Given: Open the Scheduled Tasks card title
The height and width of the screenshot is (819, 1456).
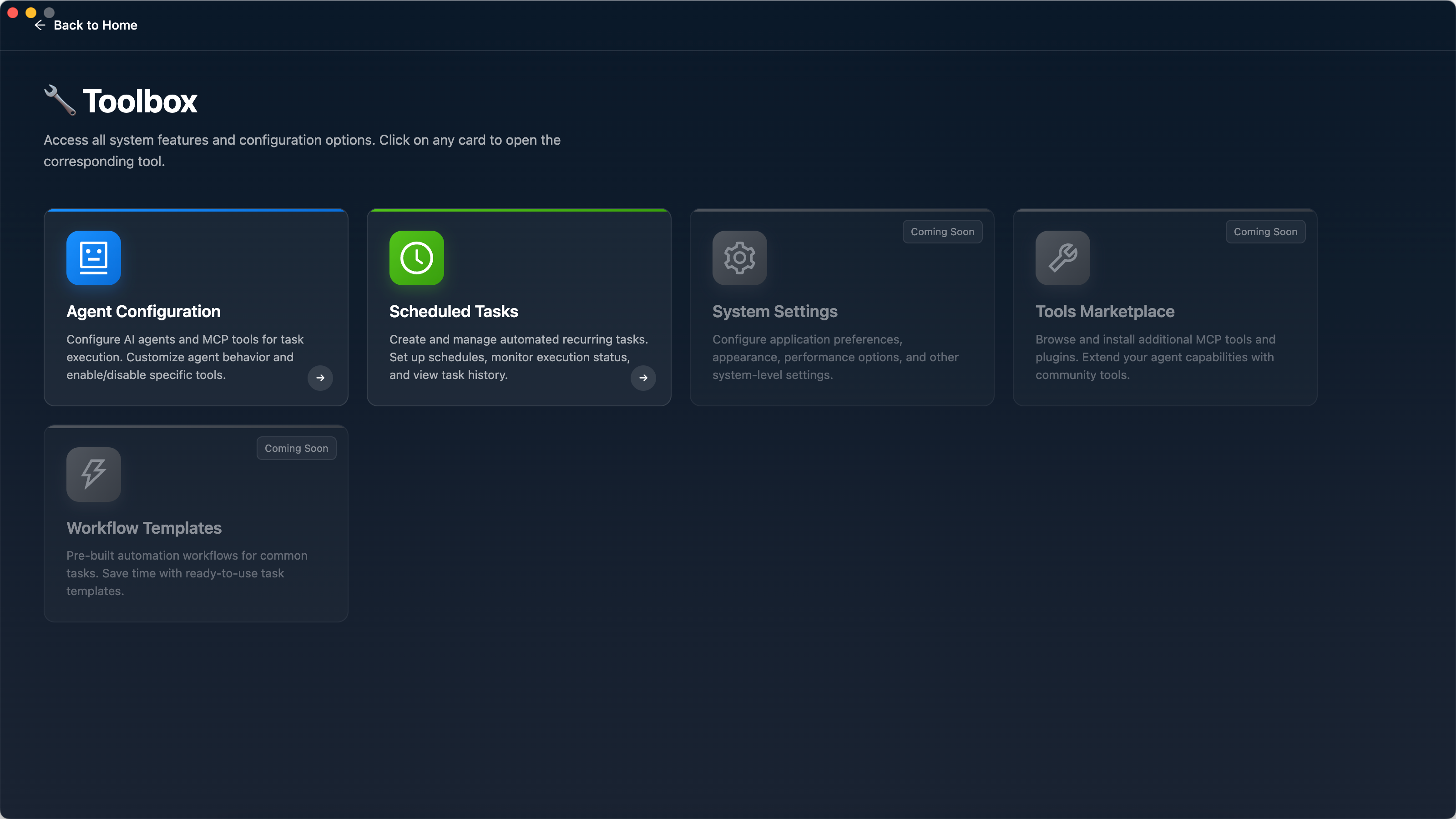Looking at the screenshot, I should click(x=453, y=311).
